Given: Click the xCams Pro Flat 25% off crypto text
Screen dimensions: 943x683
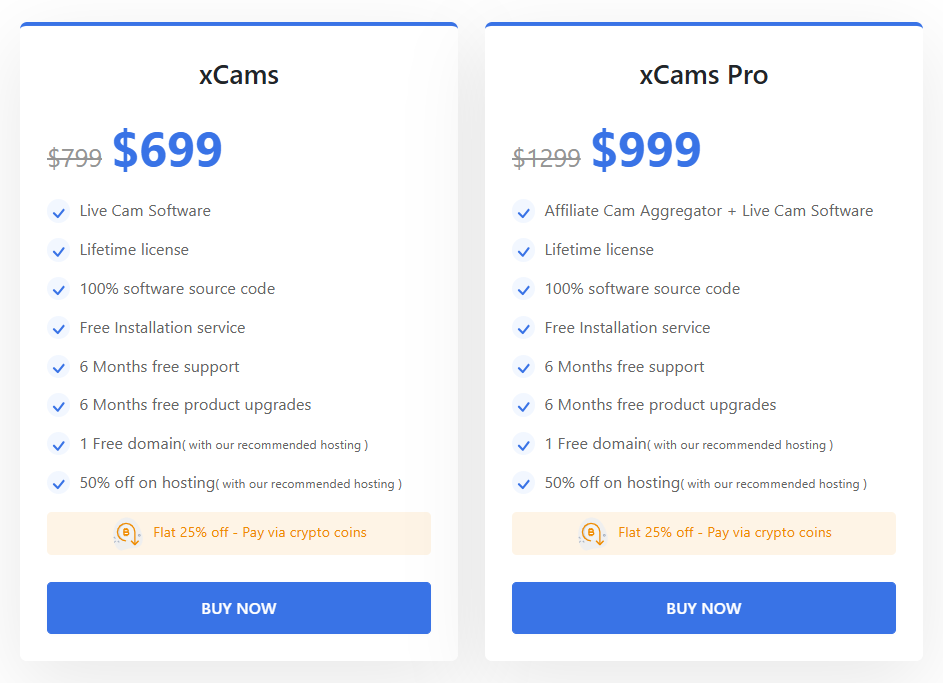Looking at the screenshot, I should point(725,533).
